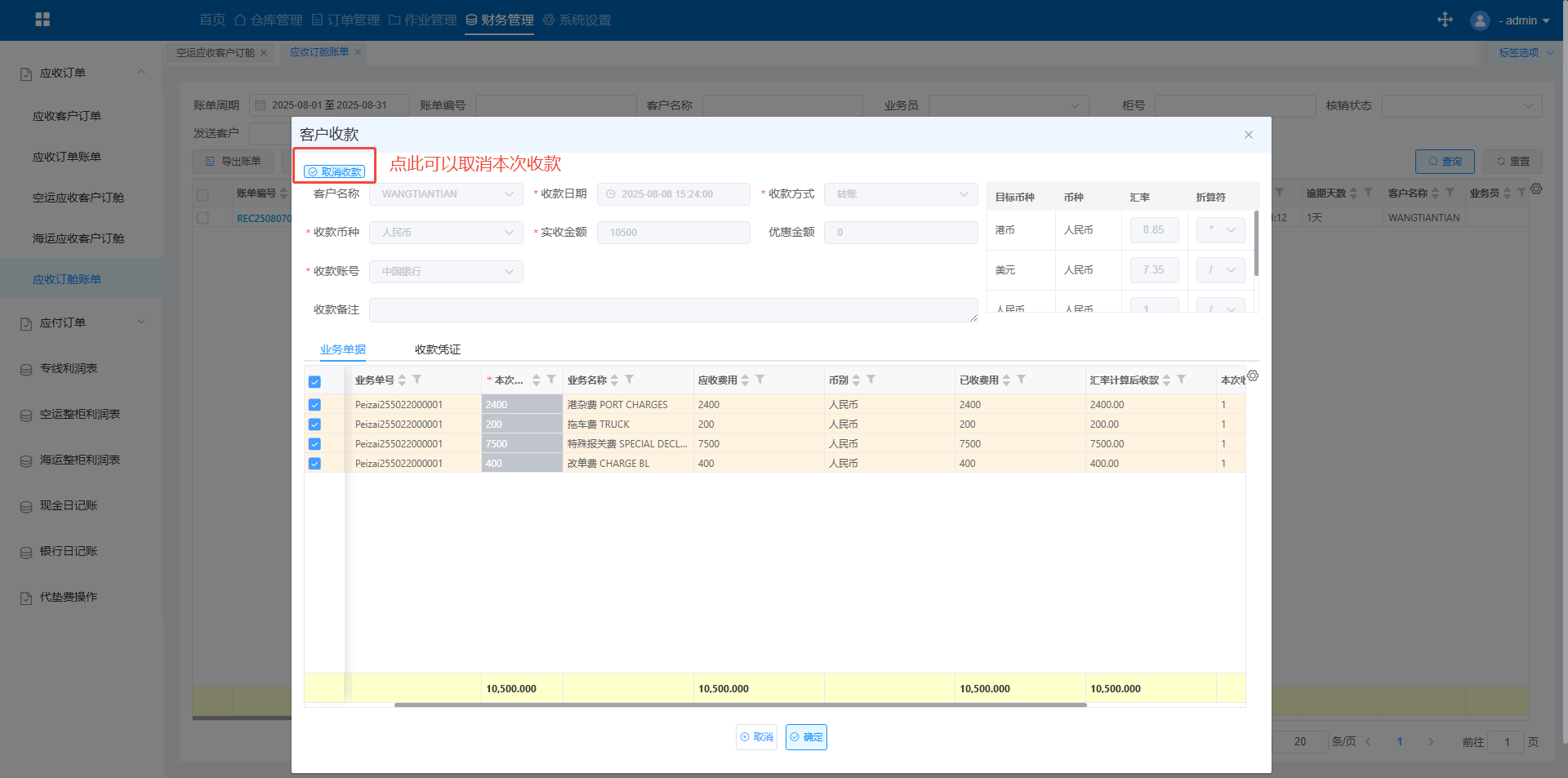Click the fullscreen move icon in header

pos(1445,20)
